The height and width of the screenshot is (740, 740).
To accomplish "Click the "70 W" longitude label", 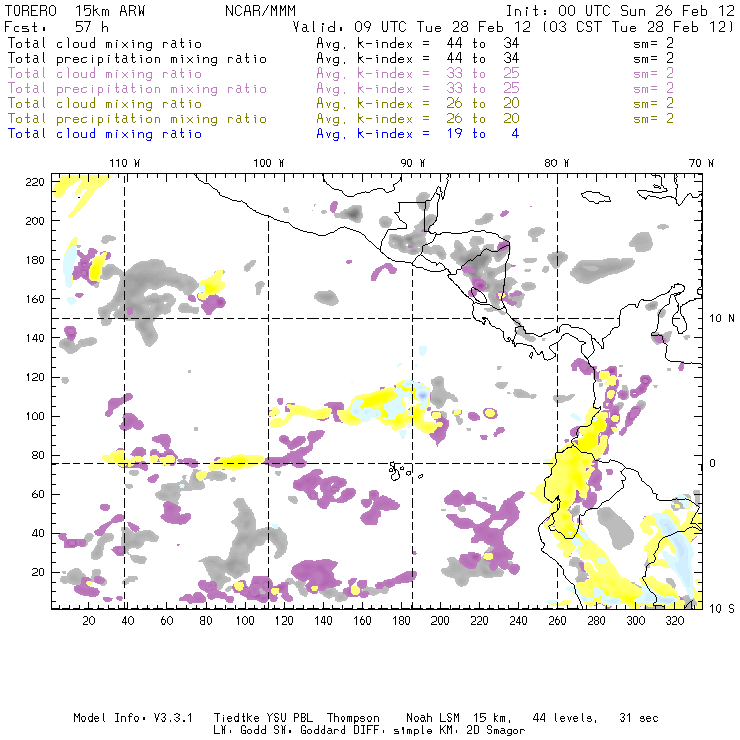I will click(701, 163).
